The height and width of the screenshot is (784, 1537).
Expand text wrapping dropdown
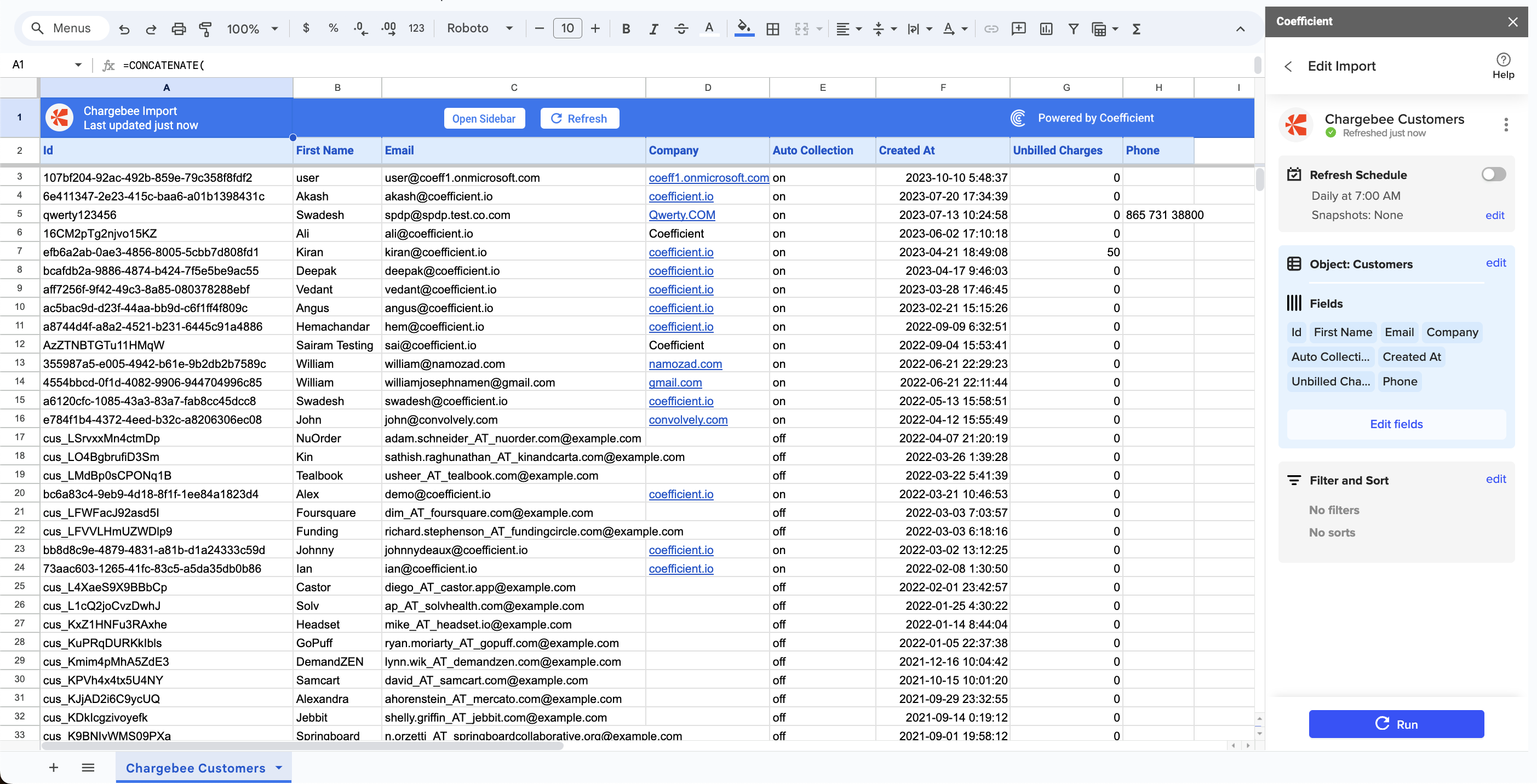(x=929, y=28)
